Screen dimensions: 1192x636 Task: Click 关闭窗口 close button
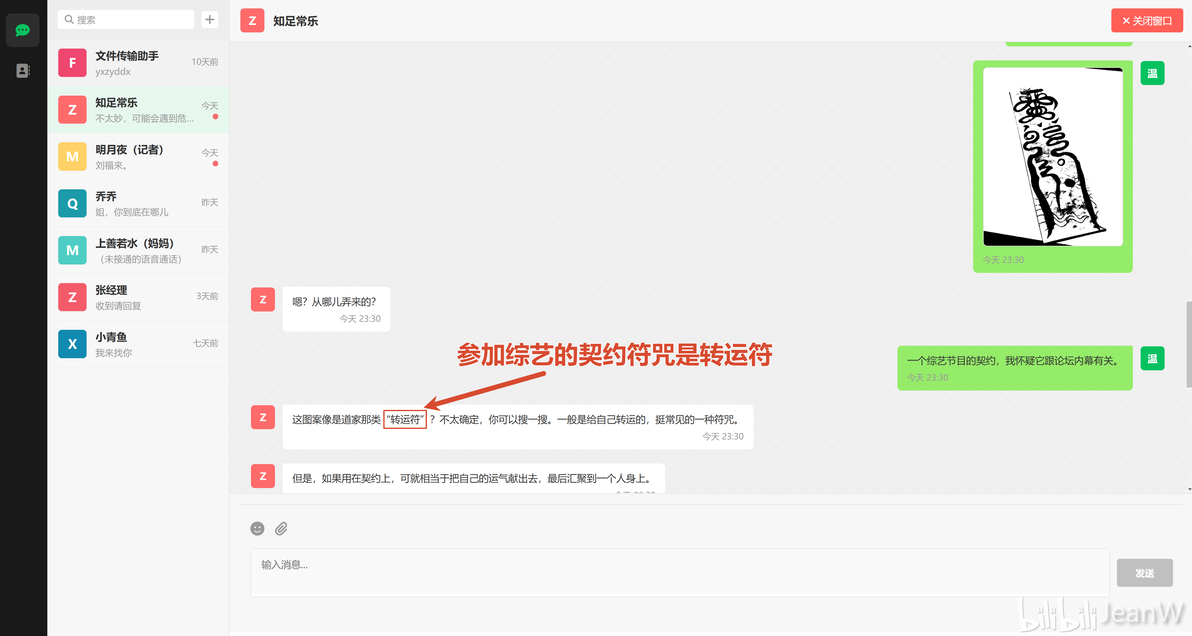(1146, 21)
